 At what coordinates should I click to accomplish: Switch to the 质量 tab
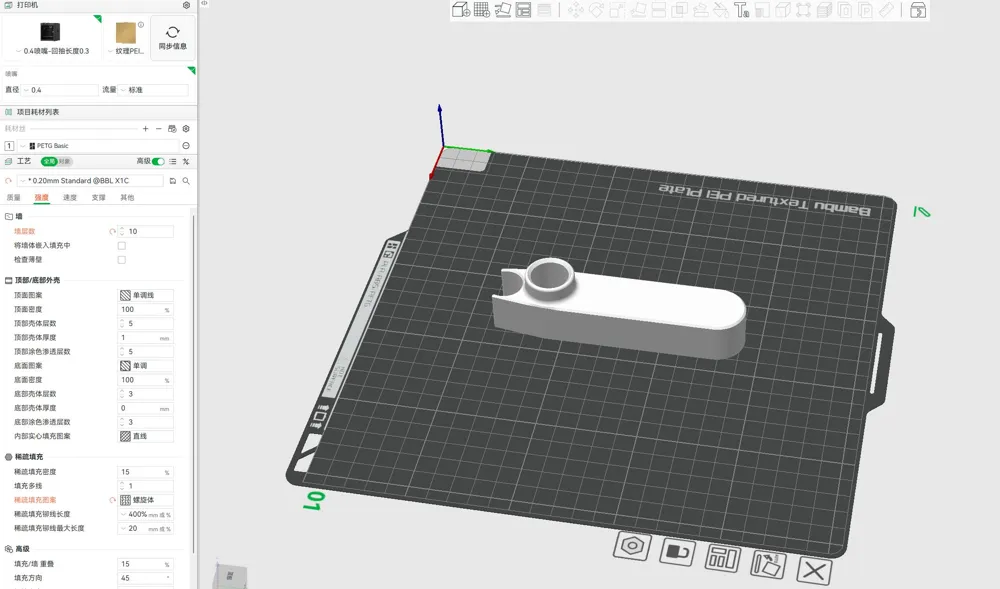pyautogui.click(x=13, y=198)
